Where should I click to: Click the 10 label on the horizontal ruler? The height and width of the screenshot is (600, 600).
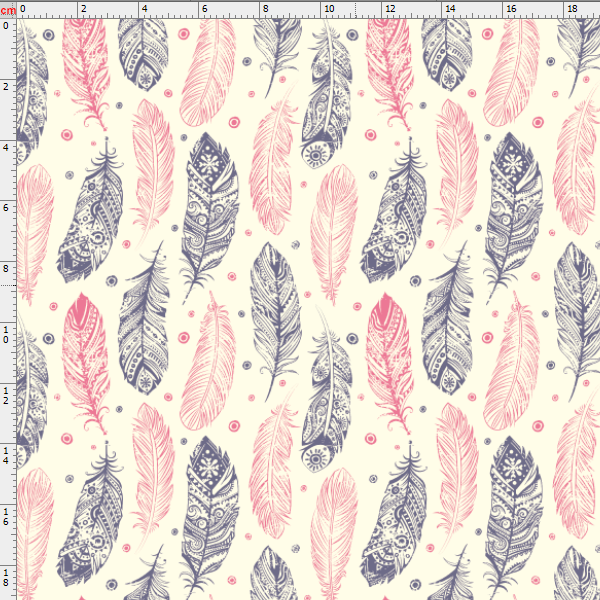pos(329,9)
